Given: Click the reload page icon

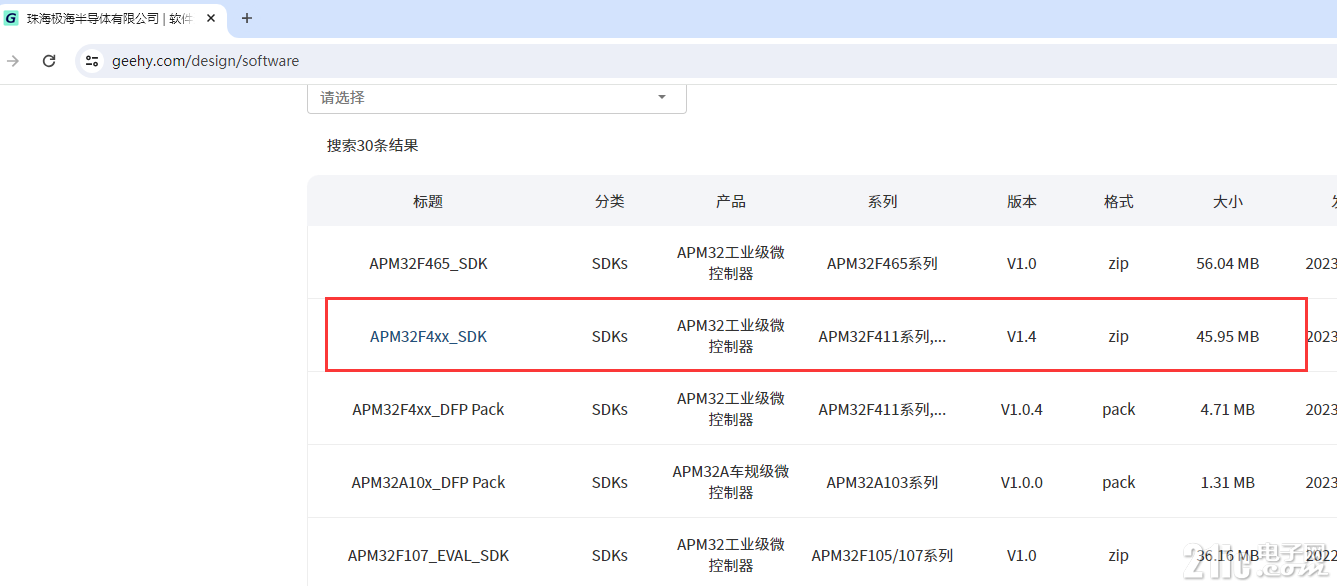Looking at the screenshot, I should 49,61.
